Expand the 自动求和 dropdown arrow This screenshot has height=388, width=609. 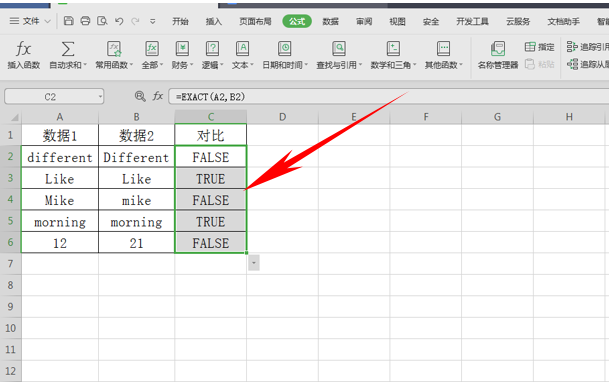click(85, 65)
